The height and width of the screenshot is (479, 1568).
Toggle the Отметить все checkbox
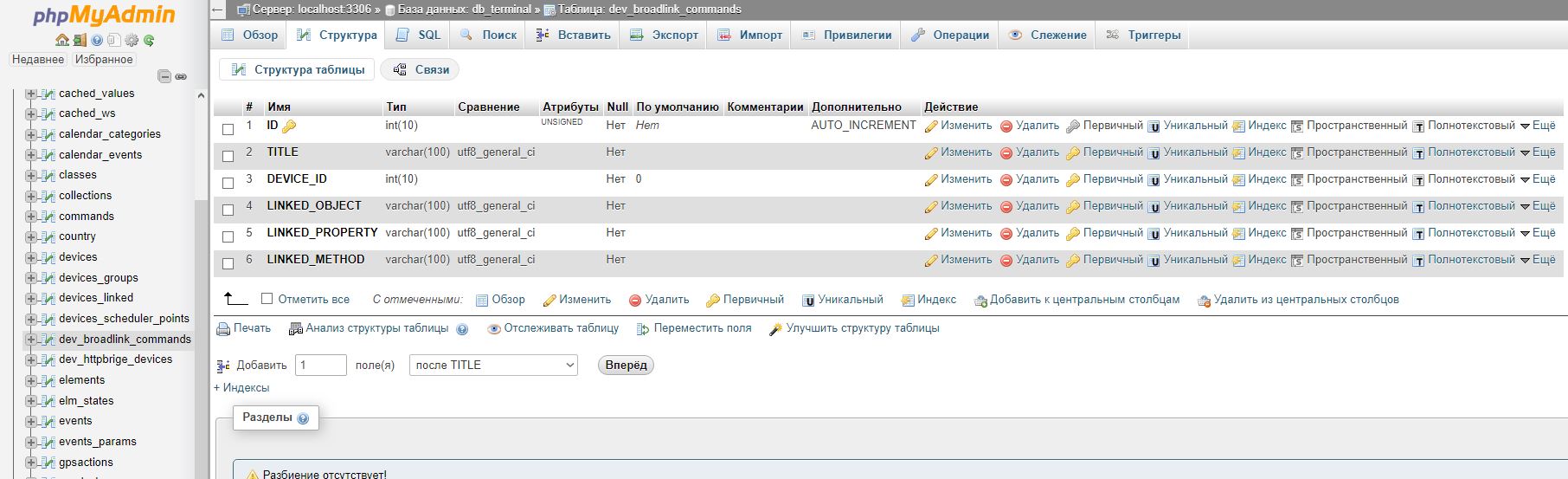coord(267,299)
